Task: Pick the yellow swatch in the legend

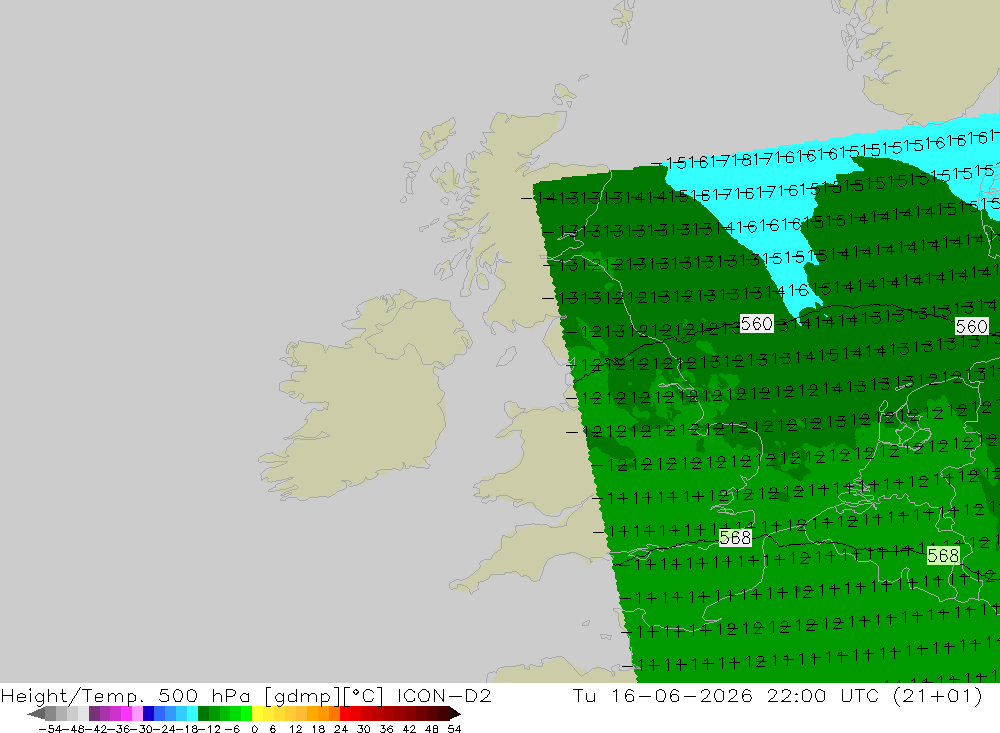Action: [257, 713]
